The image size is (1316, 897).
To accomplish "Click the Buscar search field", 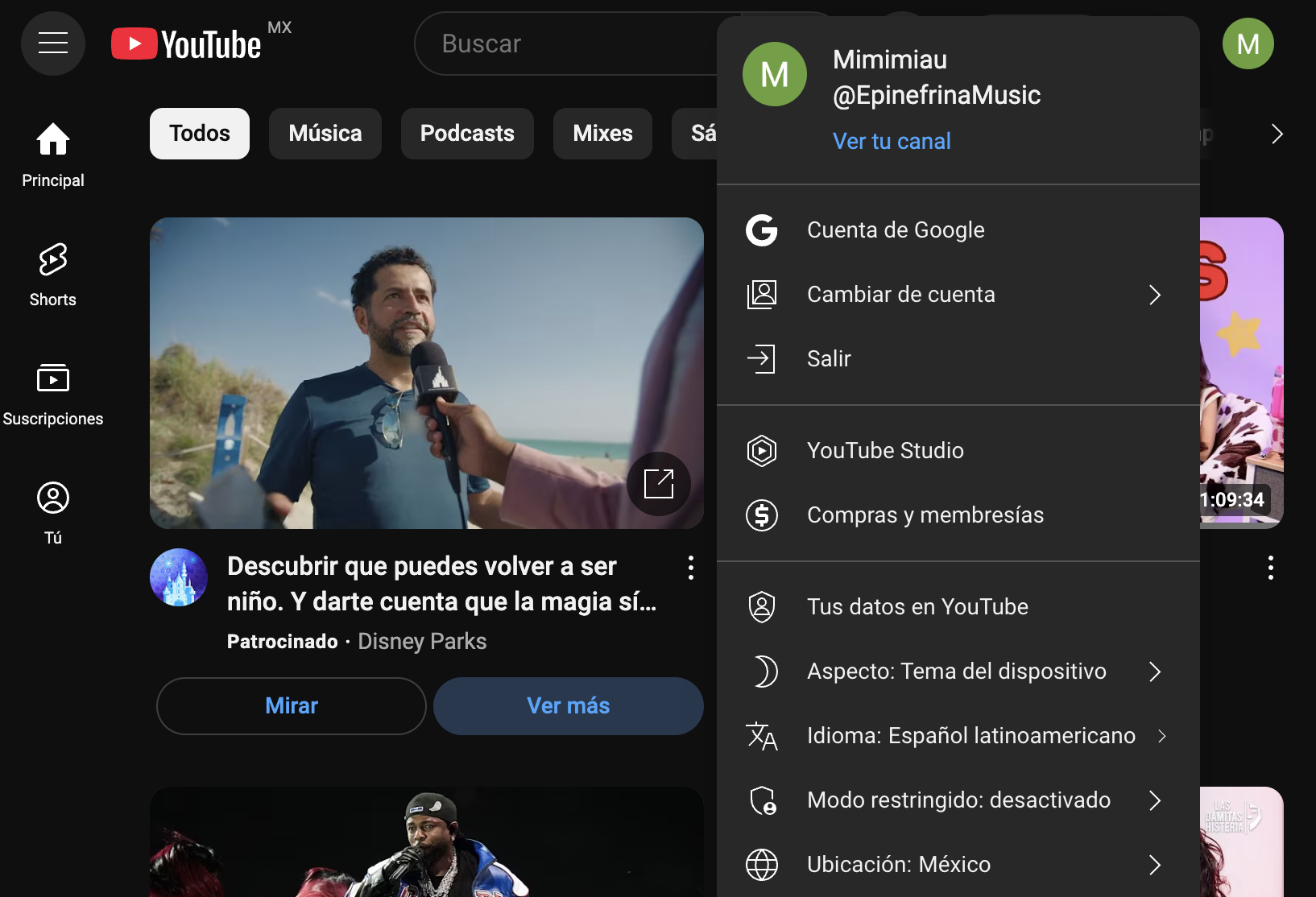I will tap(565, 43).
